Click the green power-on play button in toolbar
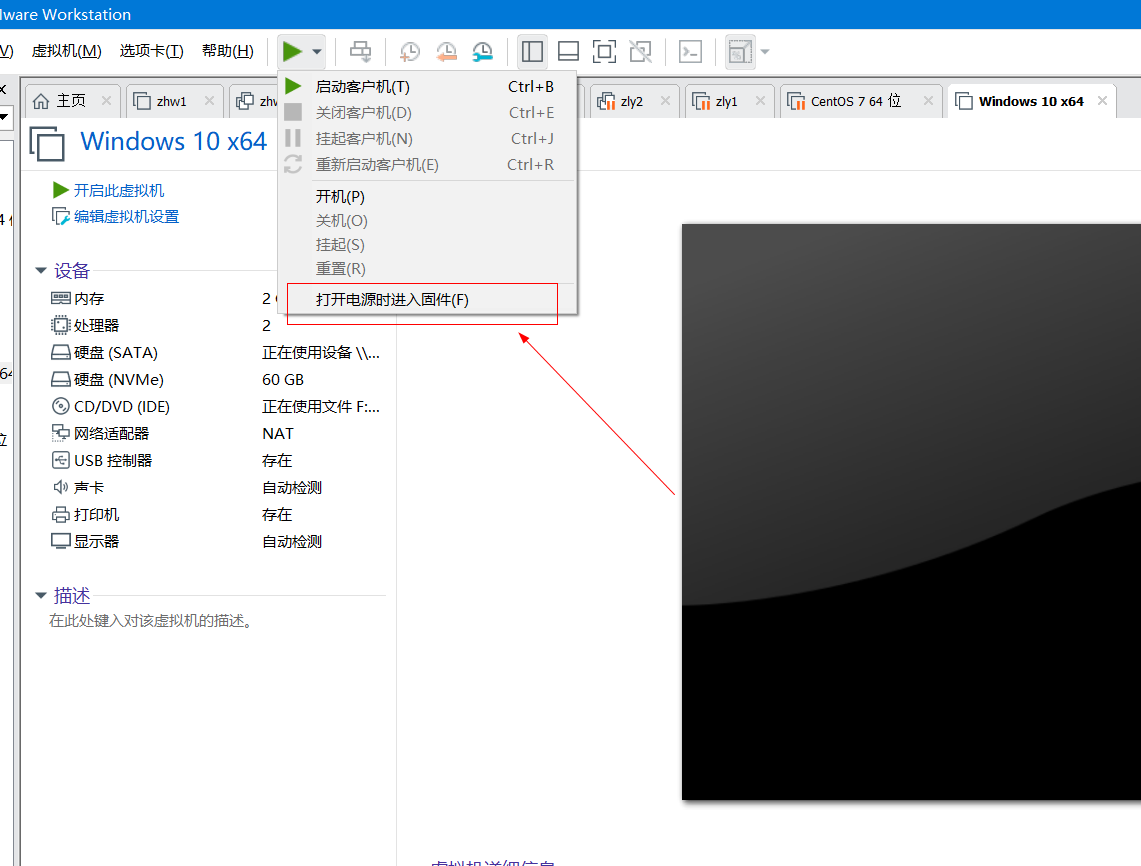Image resolution: width=1141 pixels, height=866 pixels. 292,52
